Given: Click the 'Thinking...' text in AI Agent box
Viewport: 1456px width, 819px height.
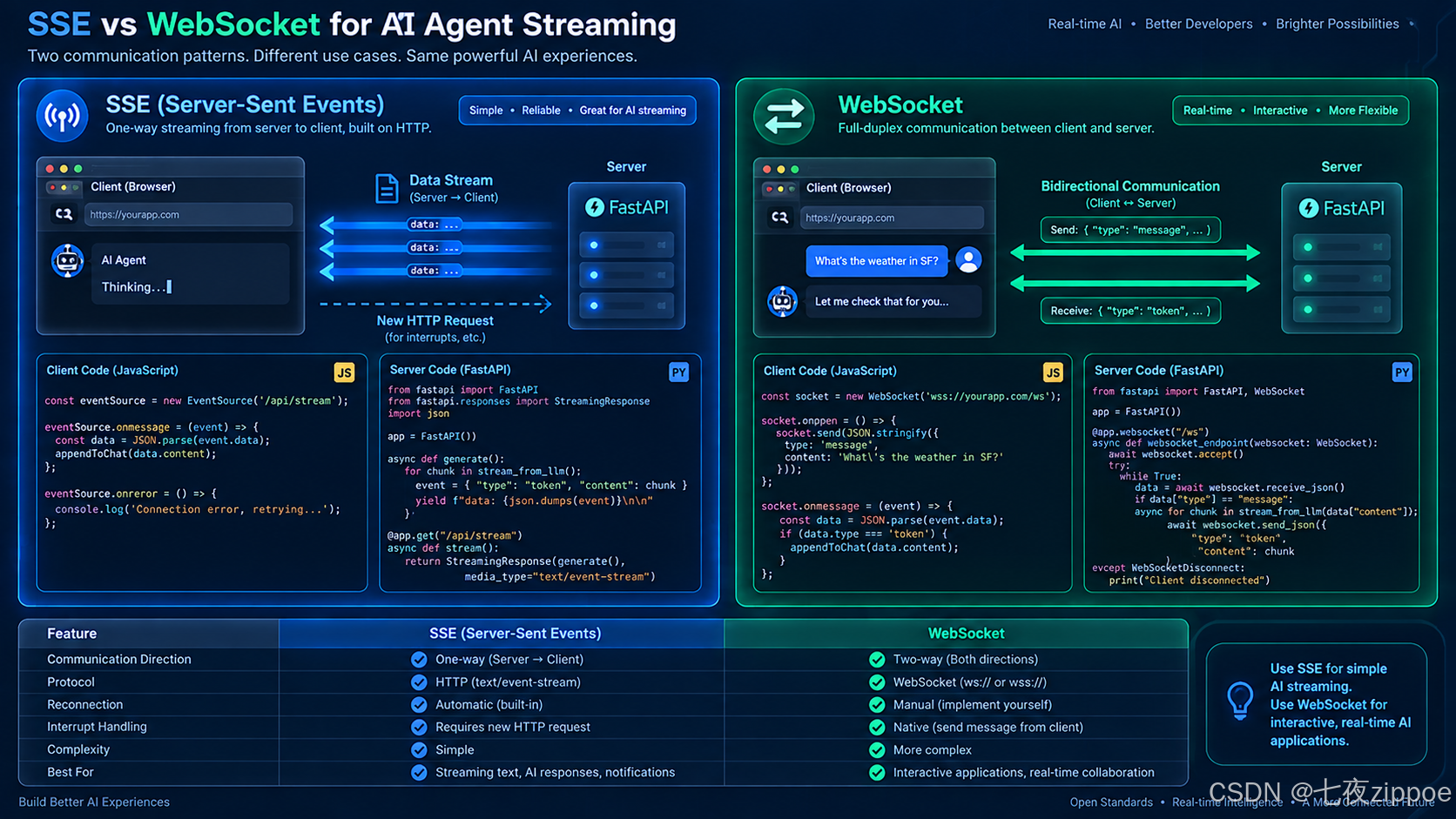Looking at the screenshot, I should tap(137, 286).
